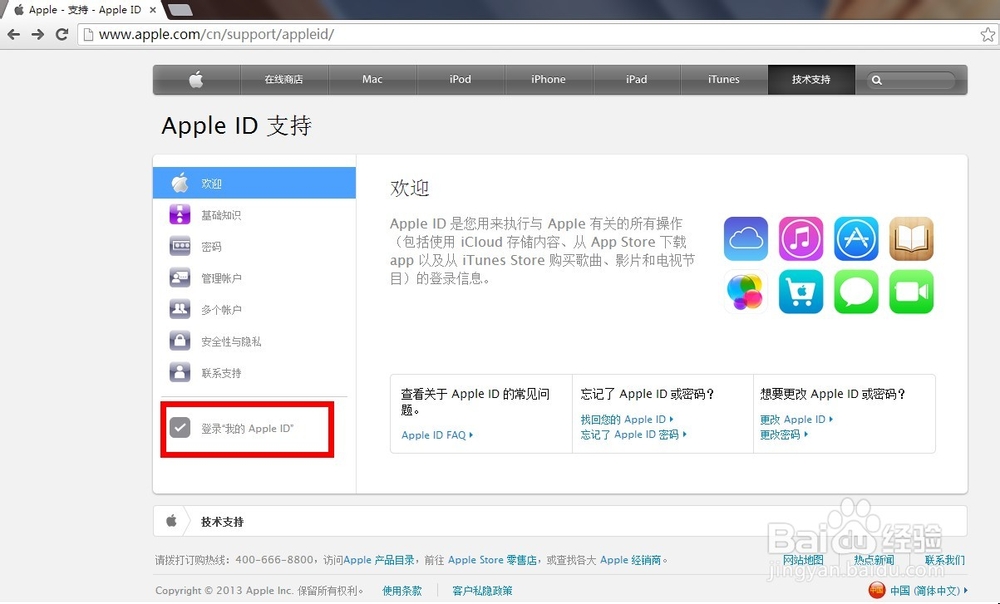
Task: Click 更改 Apple ID link
Action: tap(797, 419)
